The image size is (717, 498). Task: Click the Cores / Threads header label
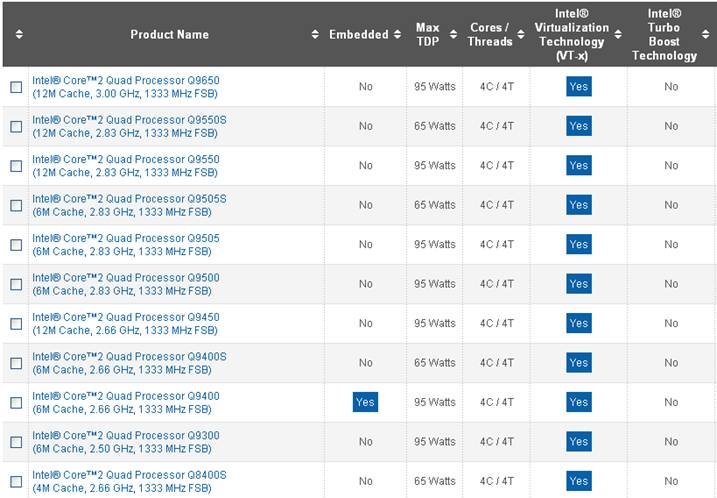pyautogui.click(x=490, y=34)
